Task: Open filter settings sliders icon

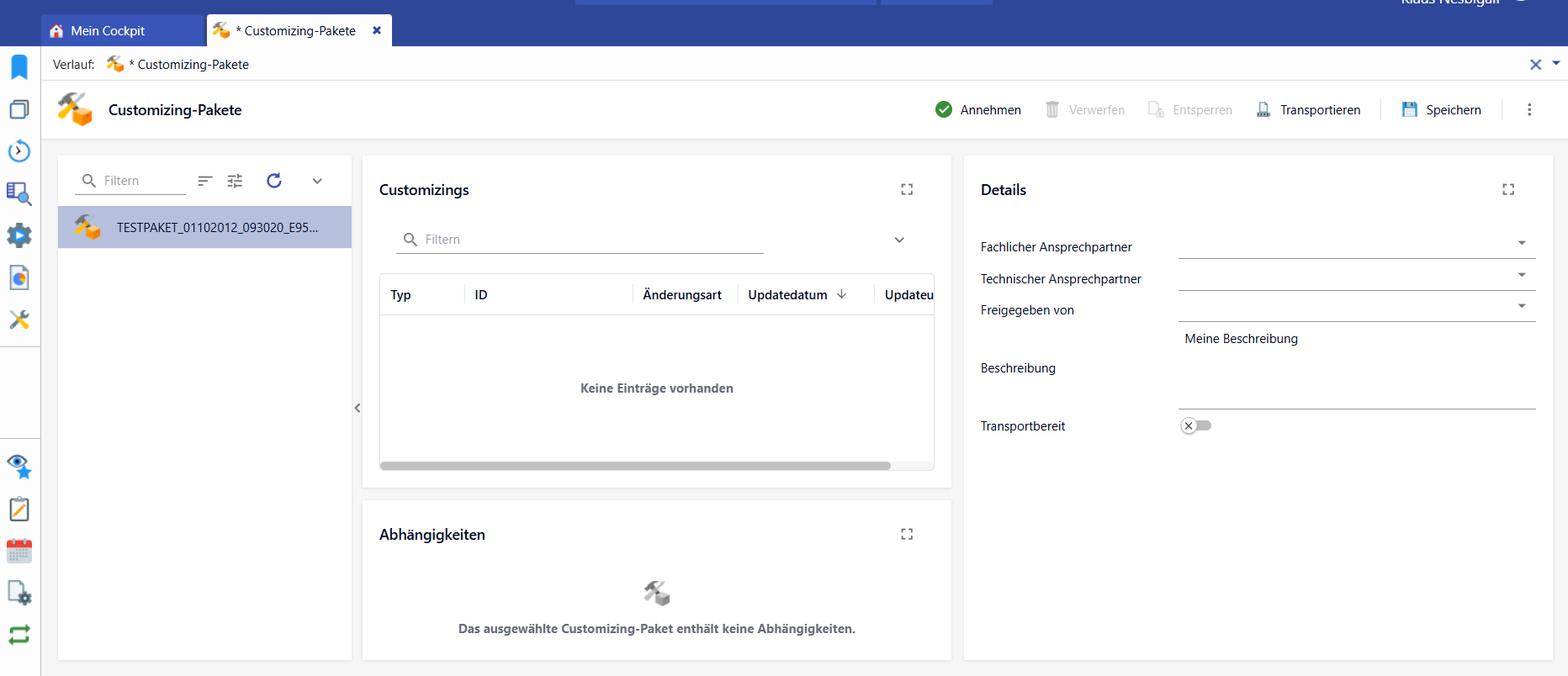Action: pos(235,181)
